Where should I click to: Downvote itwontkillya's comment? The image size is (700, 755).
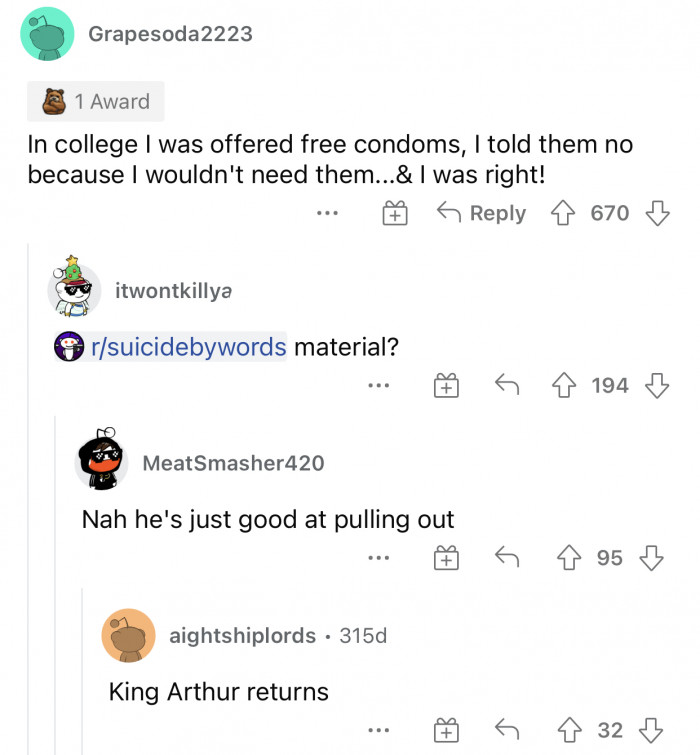tap(657, 385)
